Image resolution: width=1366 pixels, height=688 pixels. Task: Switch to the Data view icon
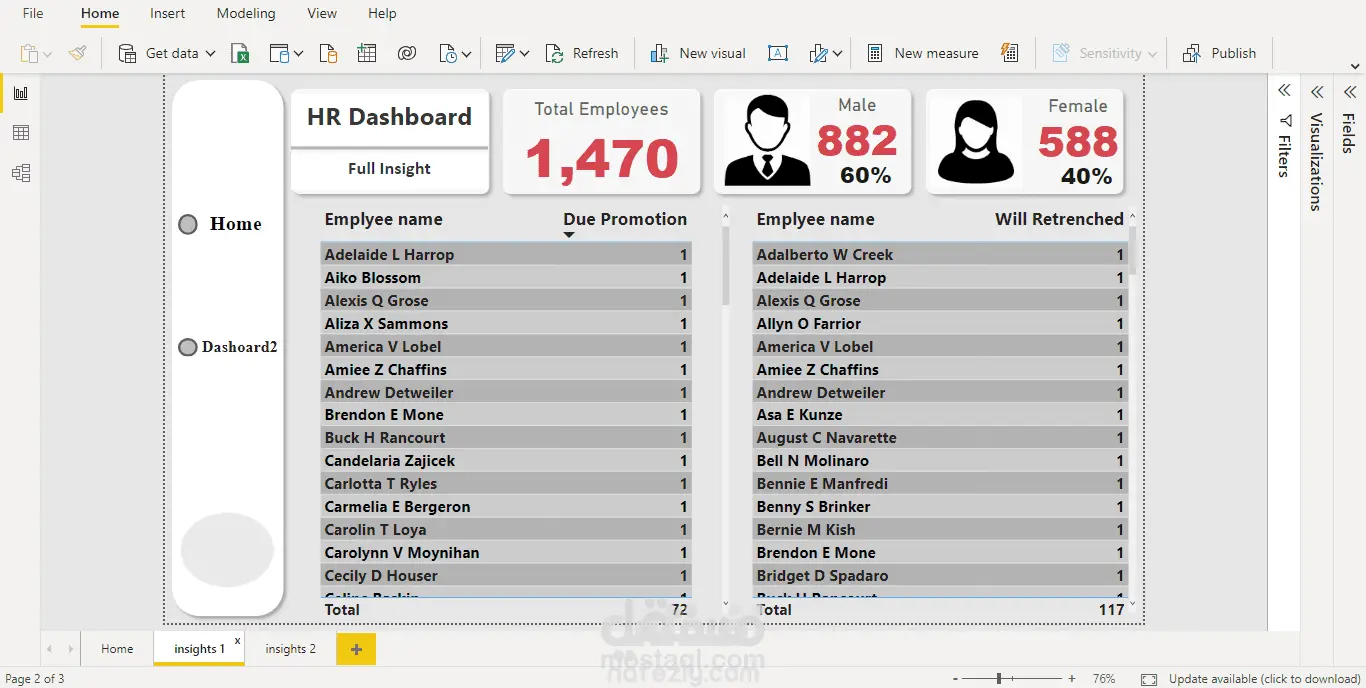[21, 133]
